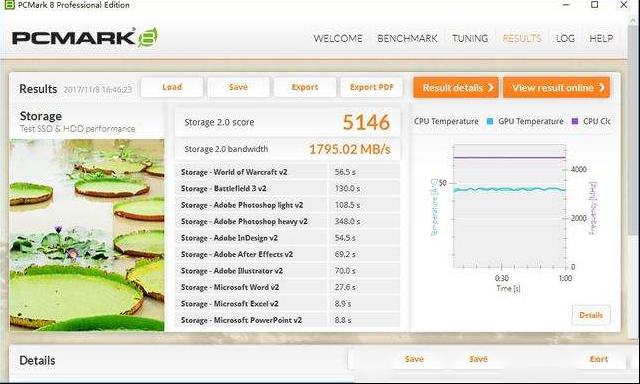
Task: Toggle the CPU Clock purple legend swatch
Action: click(x=575, y=121)
